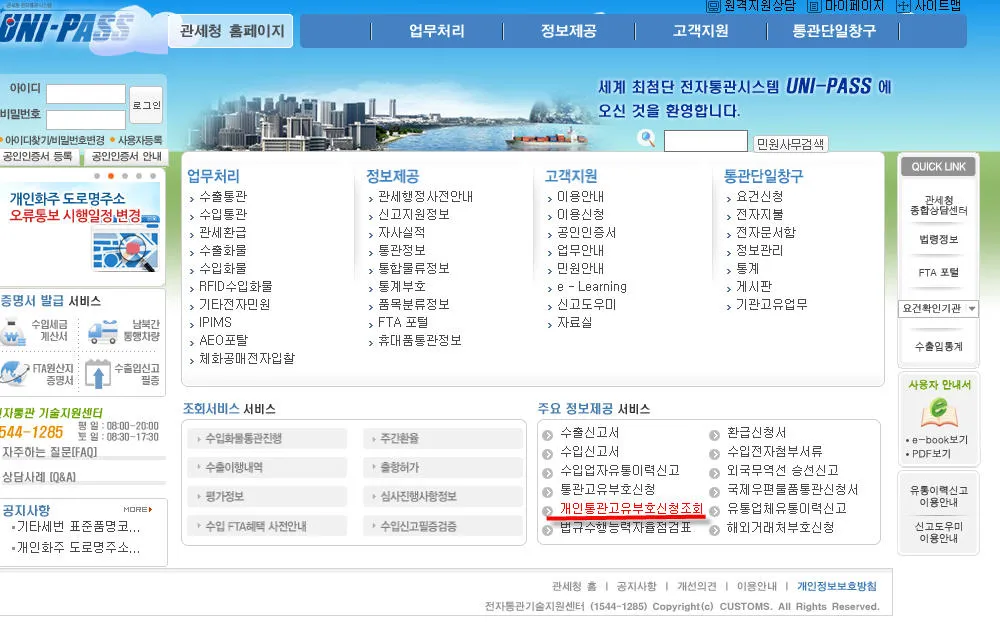Click the 비밀번호 input field

point(86,120)
